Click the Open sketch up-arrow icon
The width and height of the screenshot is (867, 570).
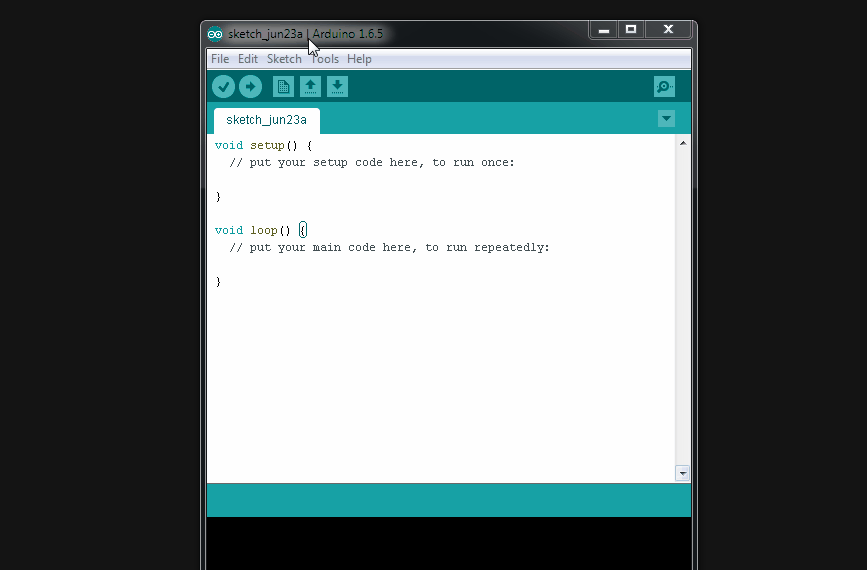pyautogui.click(x=311, y=87)
